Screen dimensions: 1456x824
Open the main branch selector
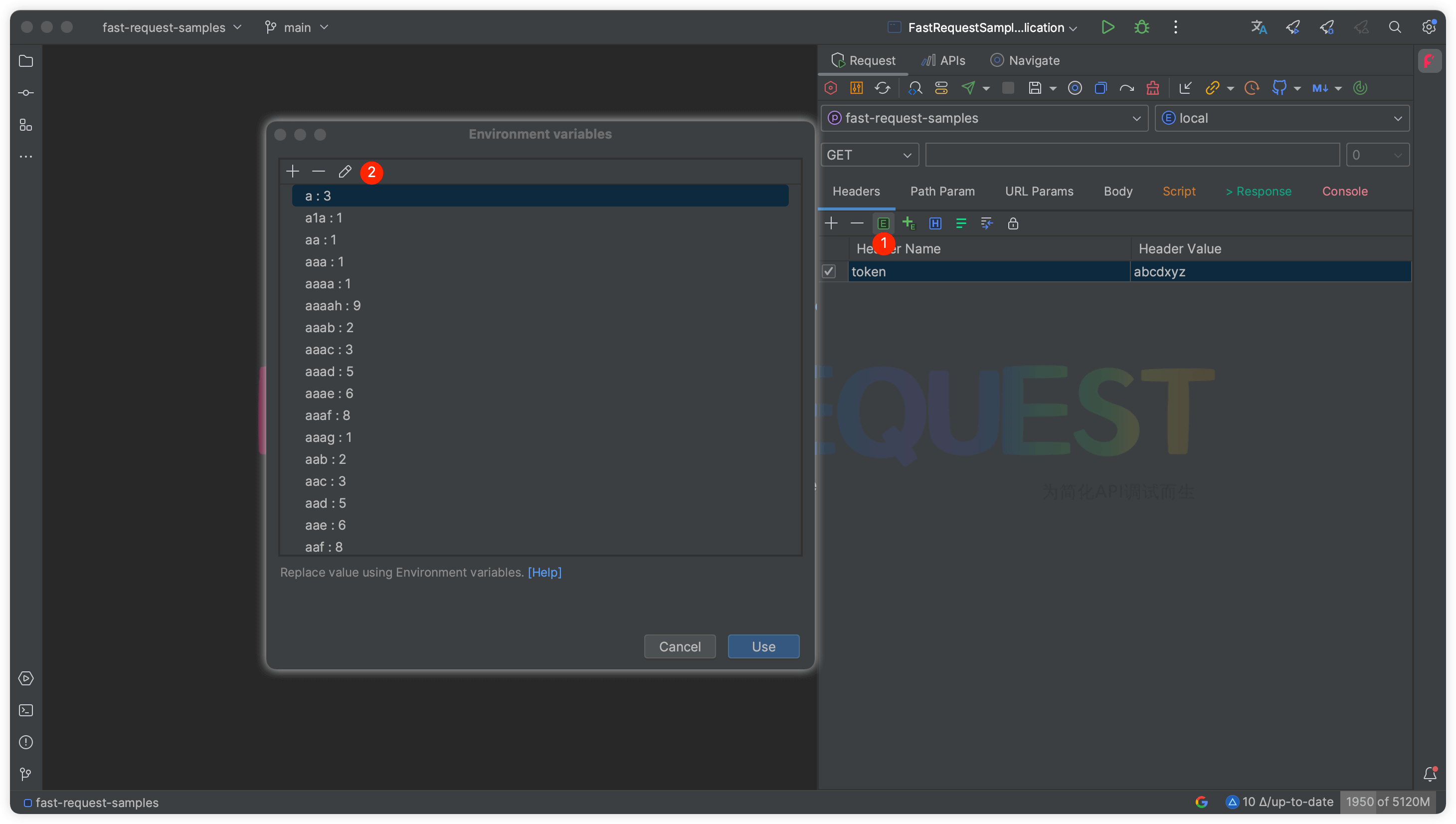click(x=297, y=27)
